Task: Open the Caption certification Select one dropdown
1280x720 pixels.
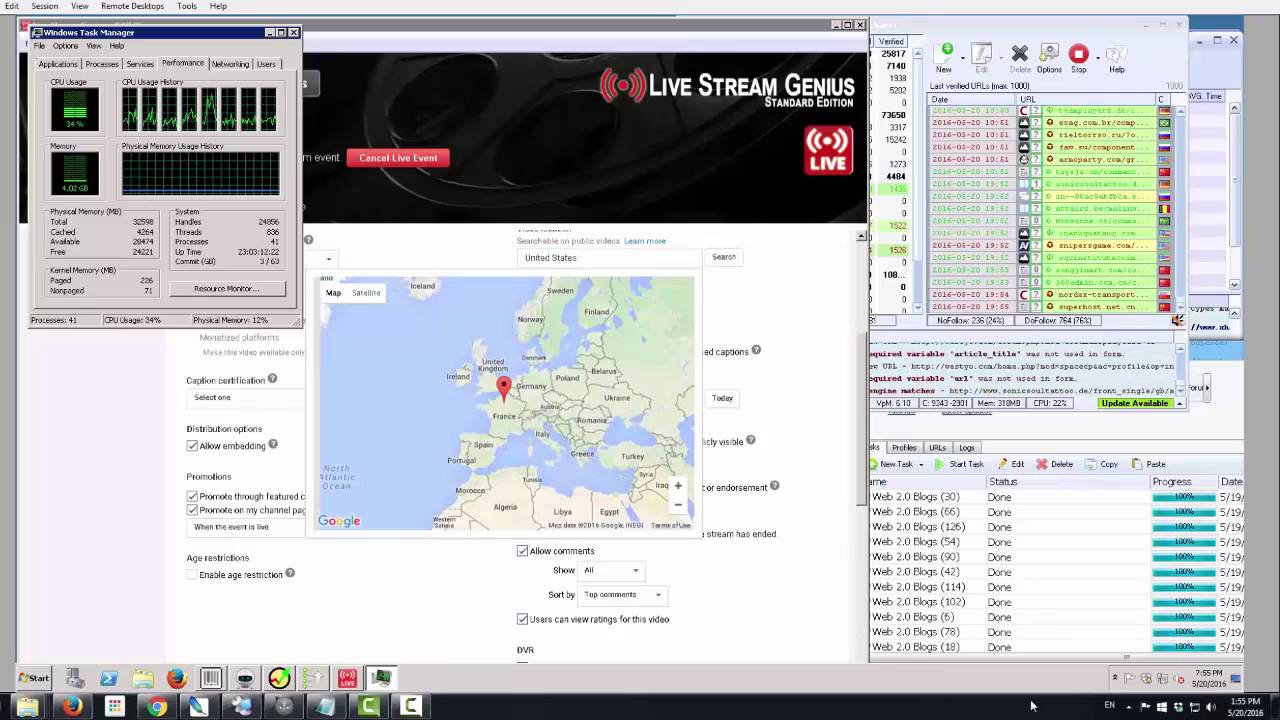Action: tap(247, 398)
